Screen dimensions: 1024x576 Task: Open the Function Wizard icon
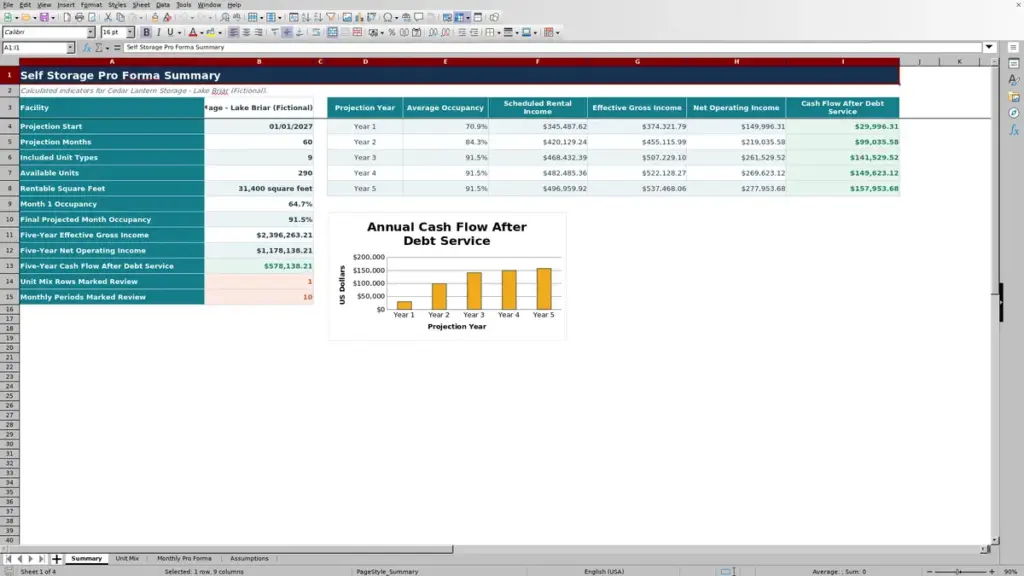pos(86,48)
